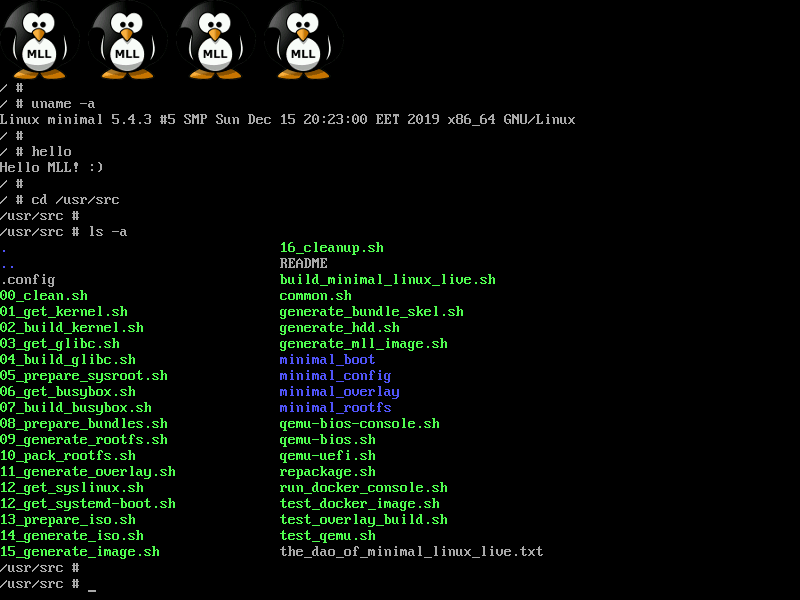Click the rightmost MLL penguin logo
Image resolution: width=800 pixels, height=600 pixels.
[303, 40]
